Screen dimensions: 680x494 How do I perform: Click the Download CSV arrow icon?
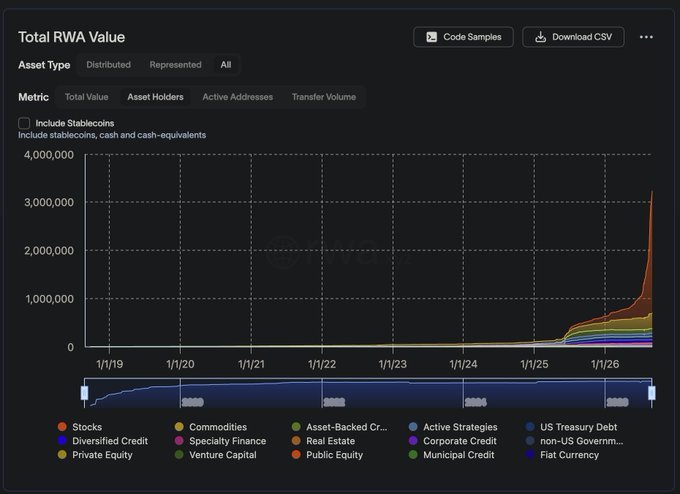540,37
